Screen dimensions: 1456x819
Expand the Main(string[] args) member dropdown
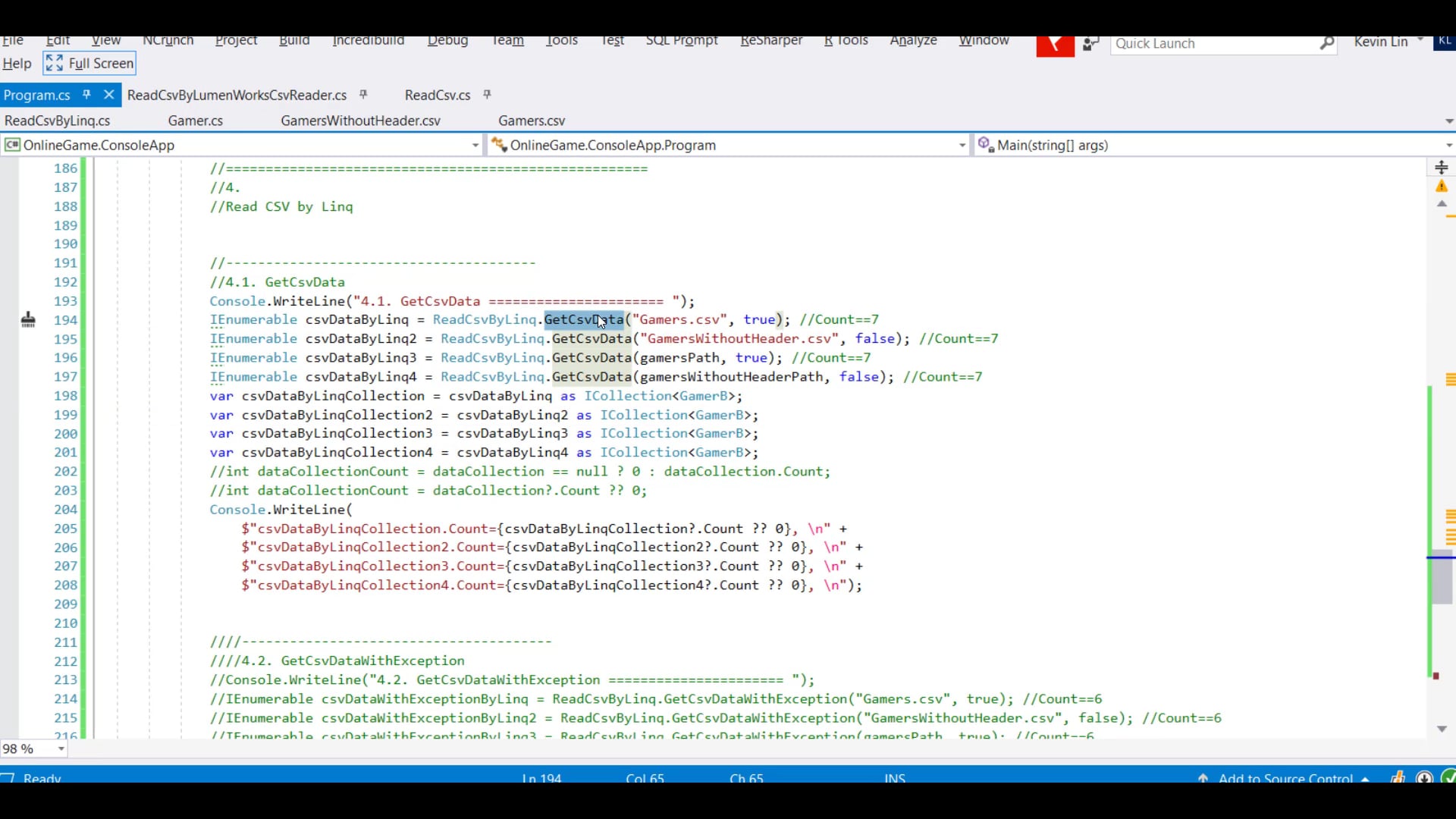1448,145
